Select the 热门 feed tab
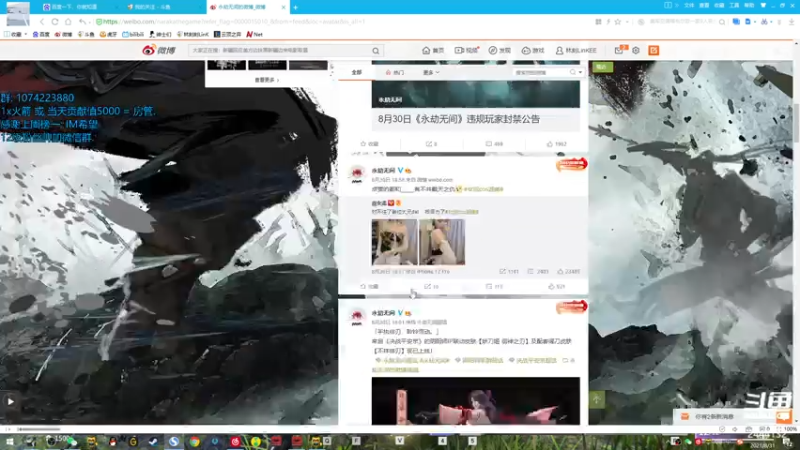The image size is (800, 450). (395, 72)
